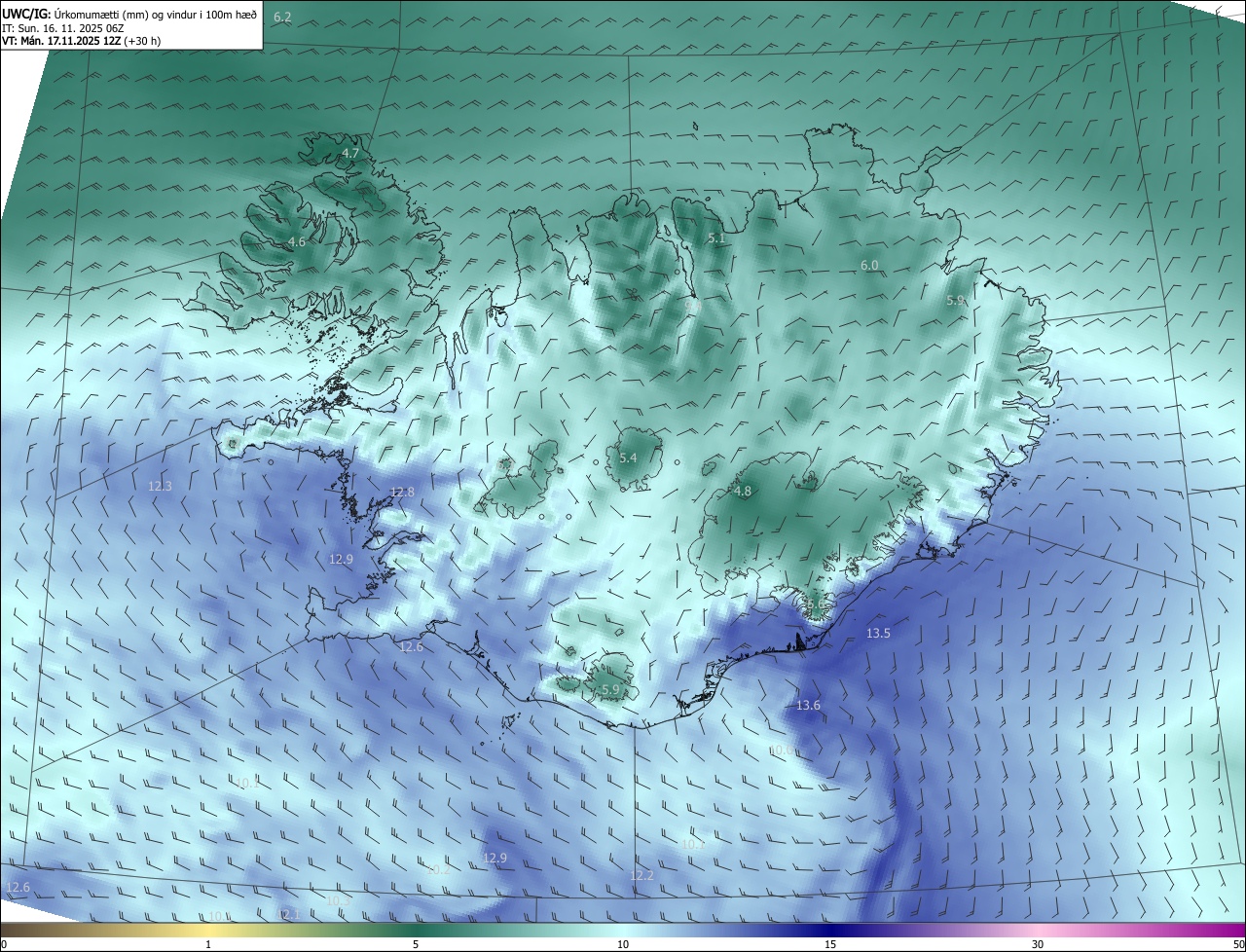
Task: Click the 4.8 value on Vatnajökull glacier
Action: pos(743,492)
